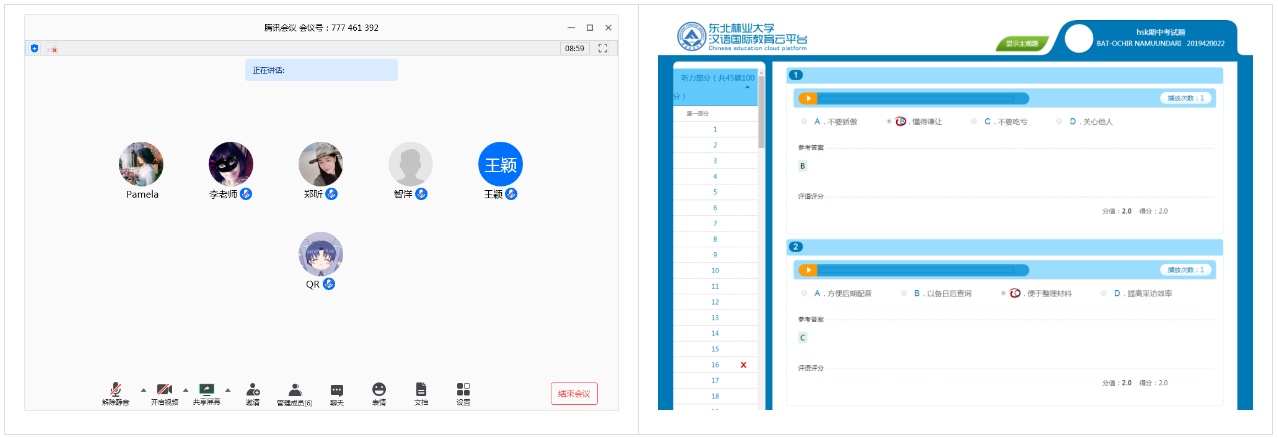Image resolution: width=1278 pixels, height=438 pixels.
Task: Turn on camera via 开启视频 icon
Action: [163, 391]
